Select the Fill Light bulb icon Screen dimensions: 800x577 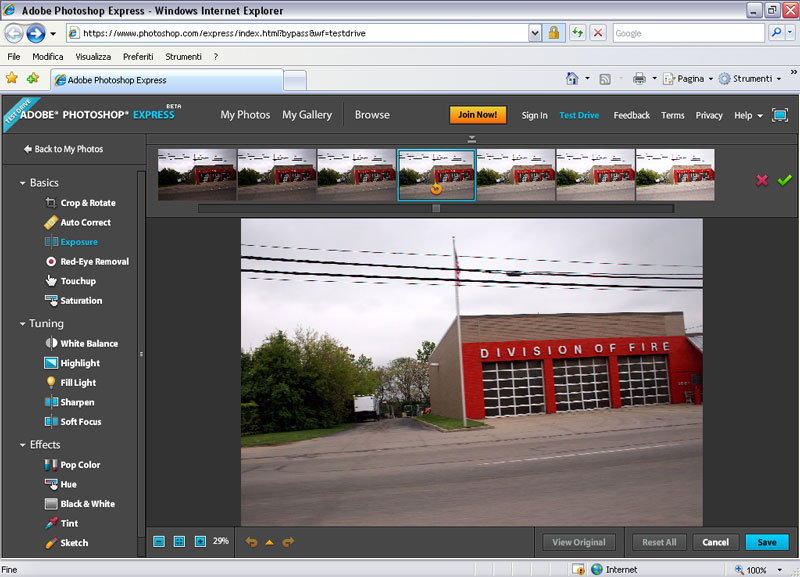51,382
